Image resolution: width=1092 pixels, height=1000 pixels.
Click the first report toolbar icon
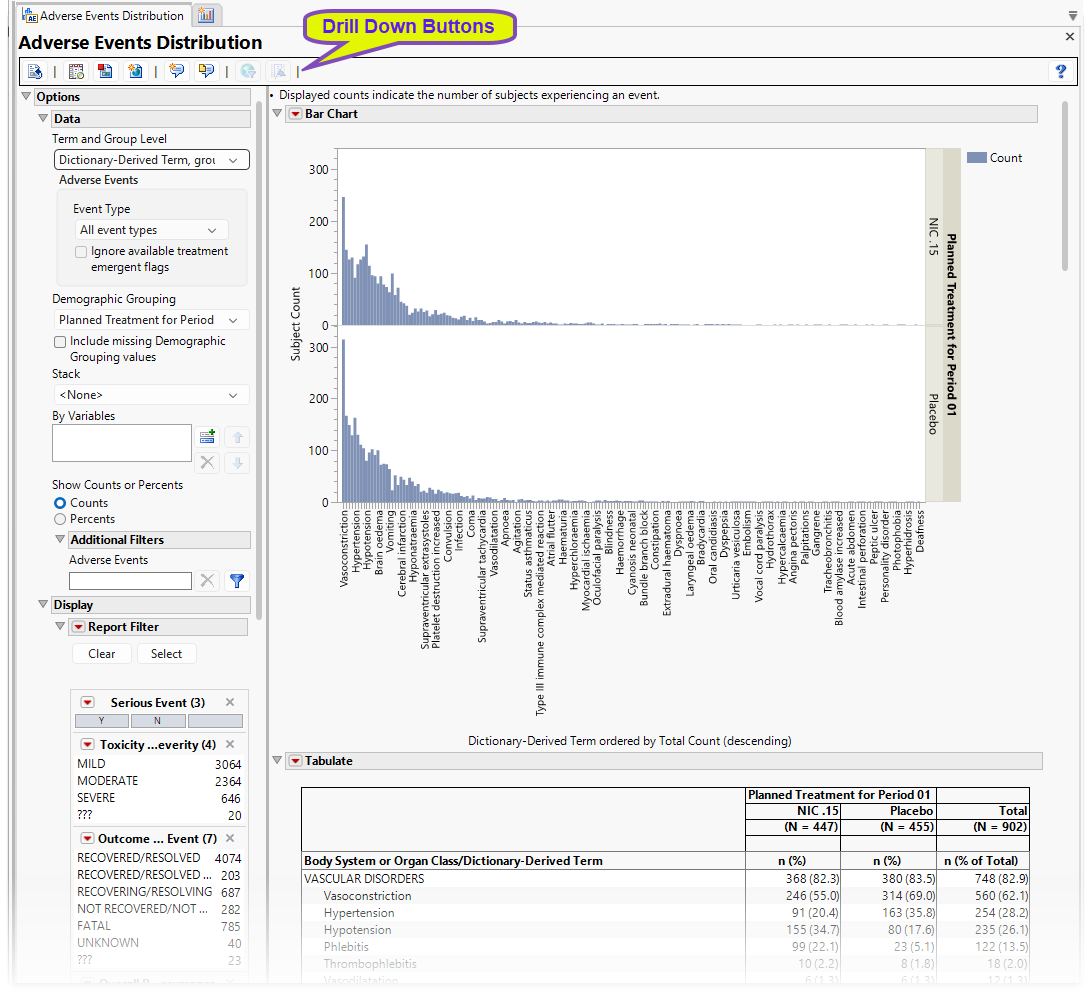point(35,71)
